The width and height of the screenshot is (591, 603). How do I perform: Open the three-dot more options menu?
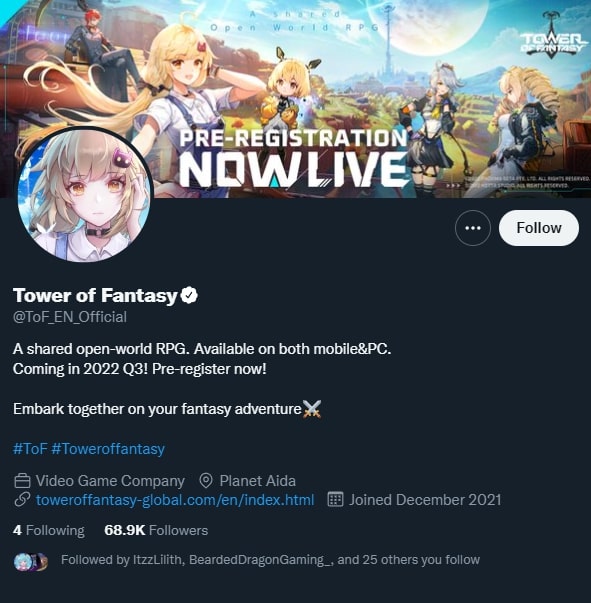point(473,228)
